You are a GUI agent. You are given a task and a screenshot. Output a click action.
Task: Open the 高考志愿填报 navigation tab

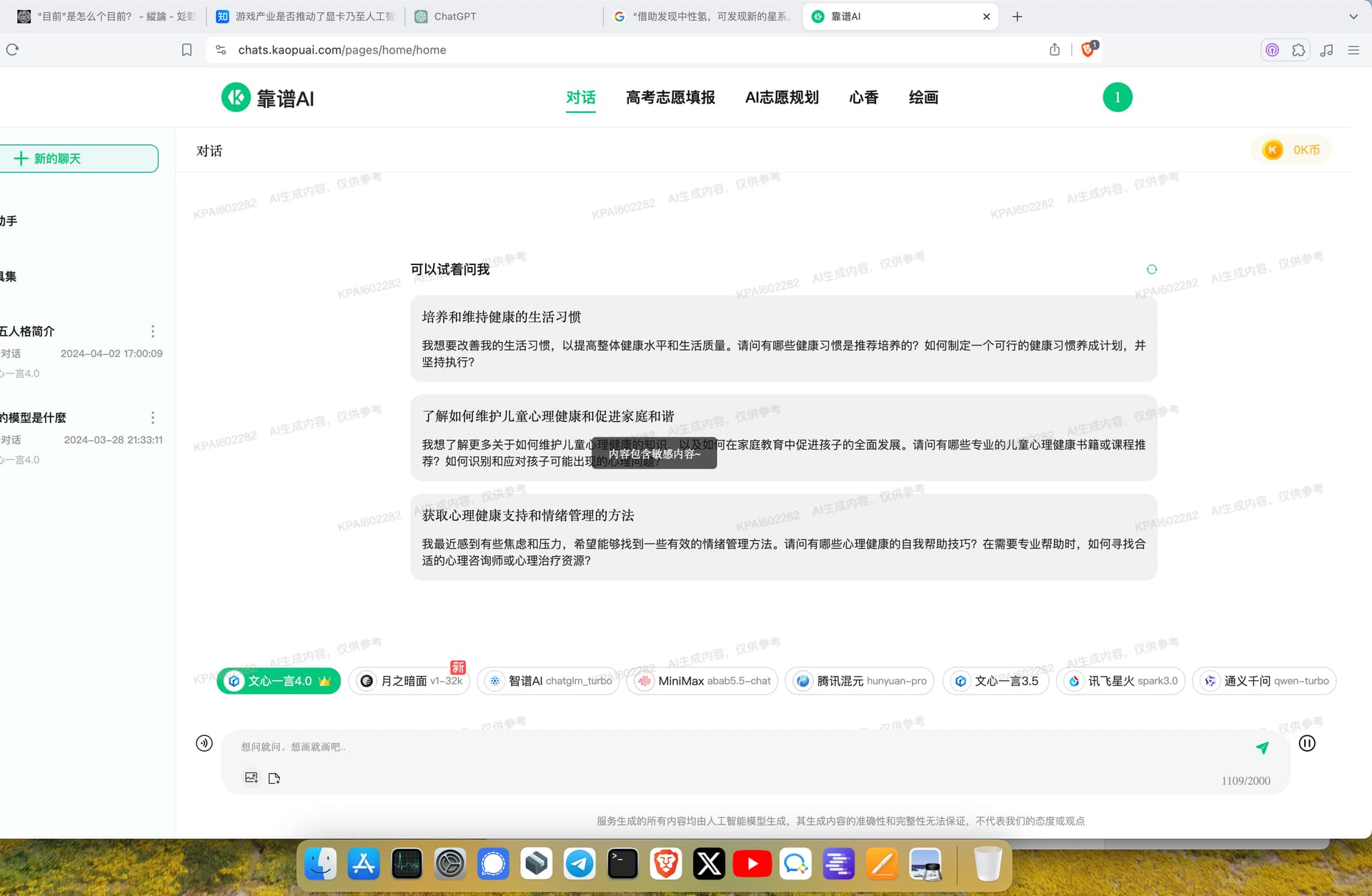670,98
